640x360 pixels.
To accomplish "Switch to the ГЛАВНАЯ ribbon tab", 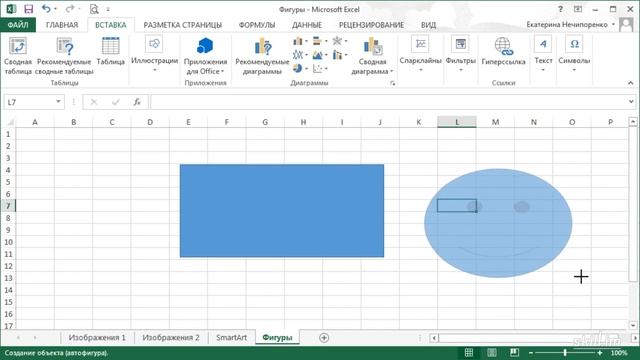I will point(62,25).
